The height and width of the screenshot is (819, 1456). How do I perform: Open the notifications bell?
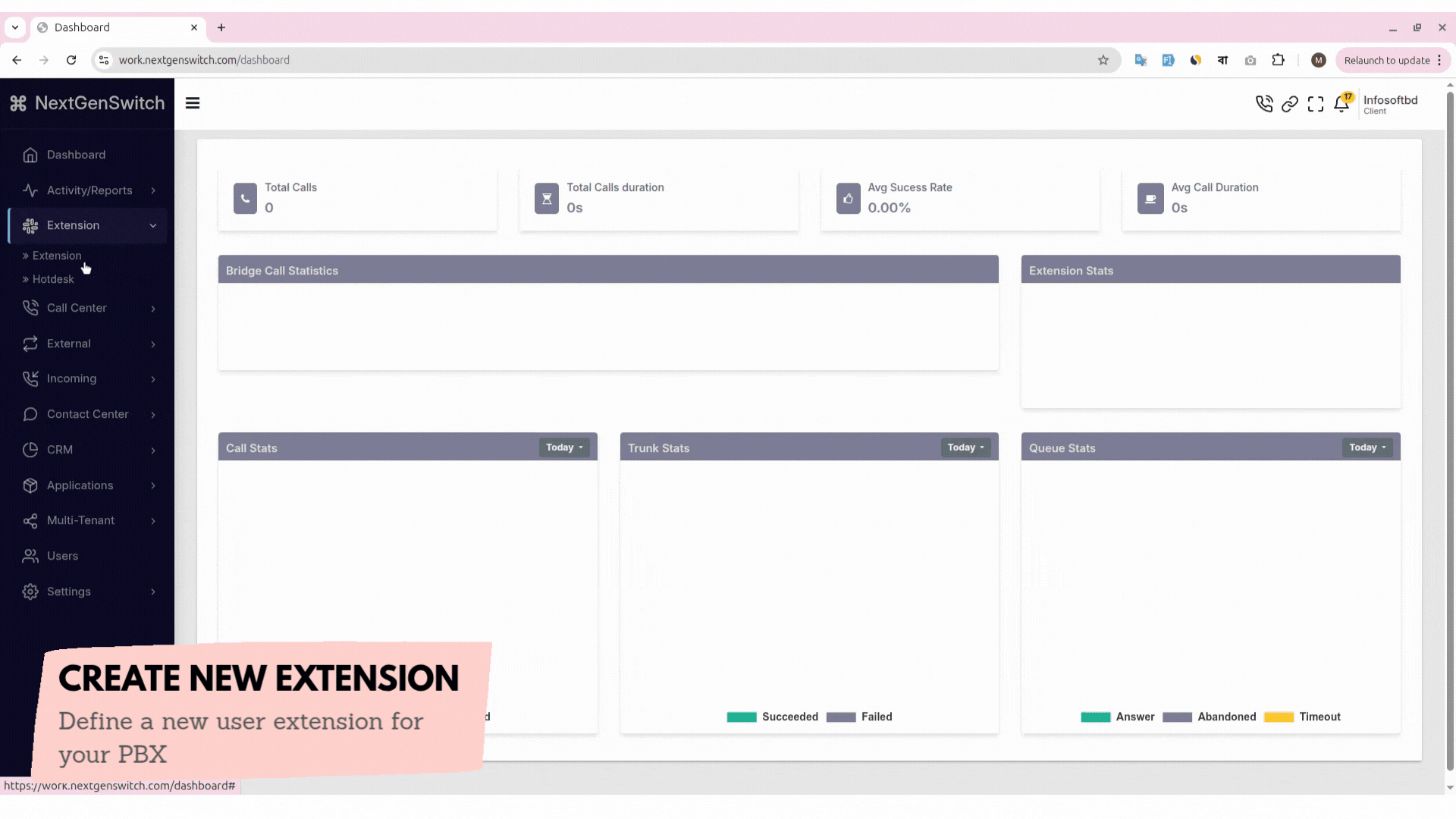coord(1341,104)
